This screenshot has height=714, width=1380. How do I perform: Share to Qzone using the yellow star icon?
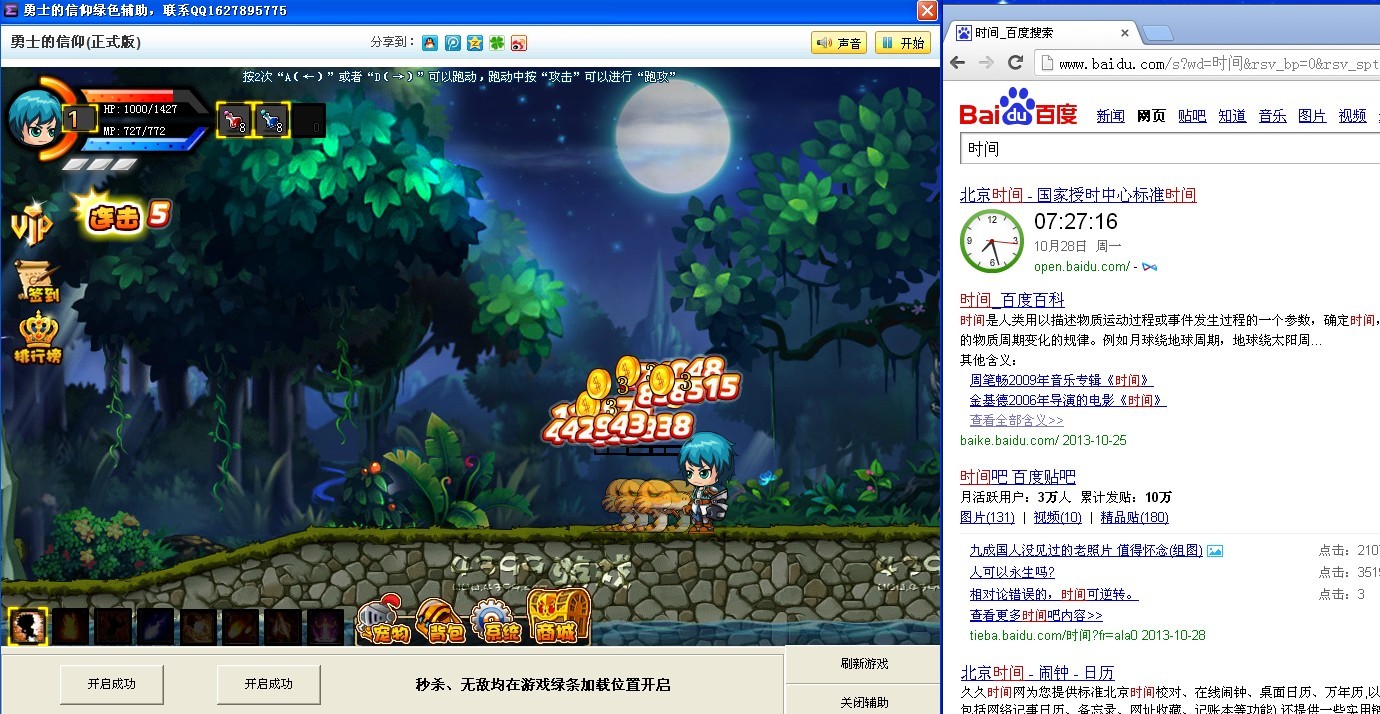coord(474,43)
